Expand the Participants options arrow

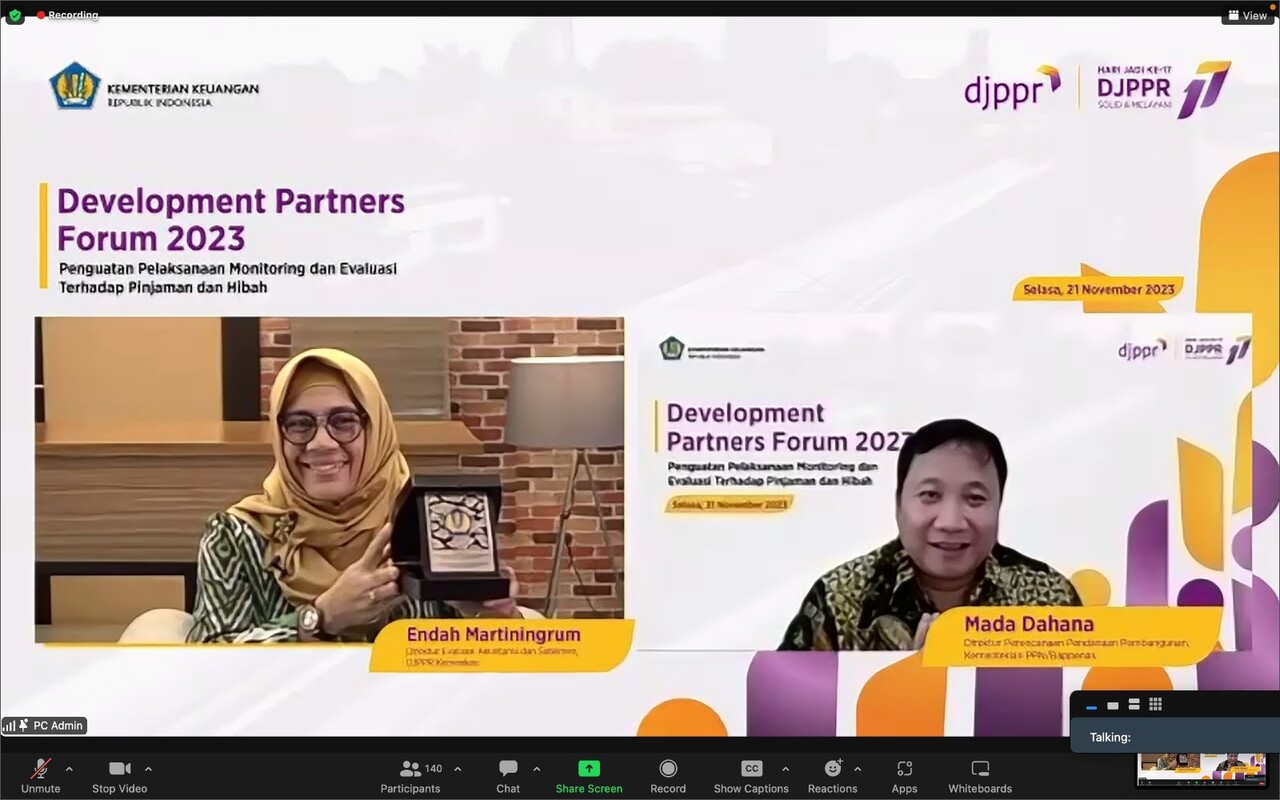click(x=458, y=769)
